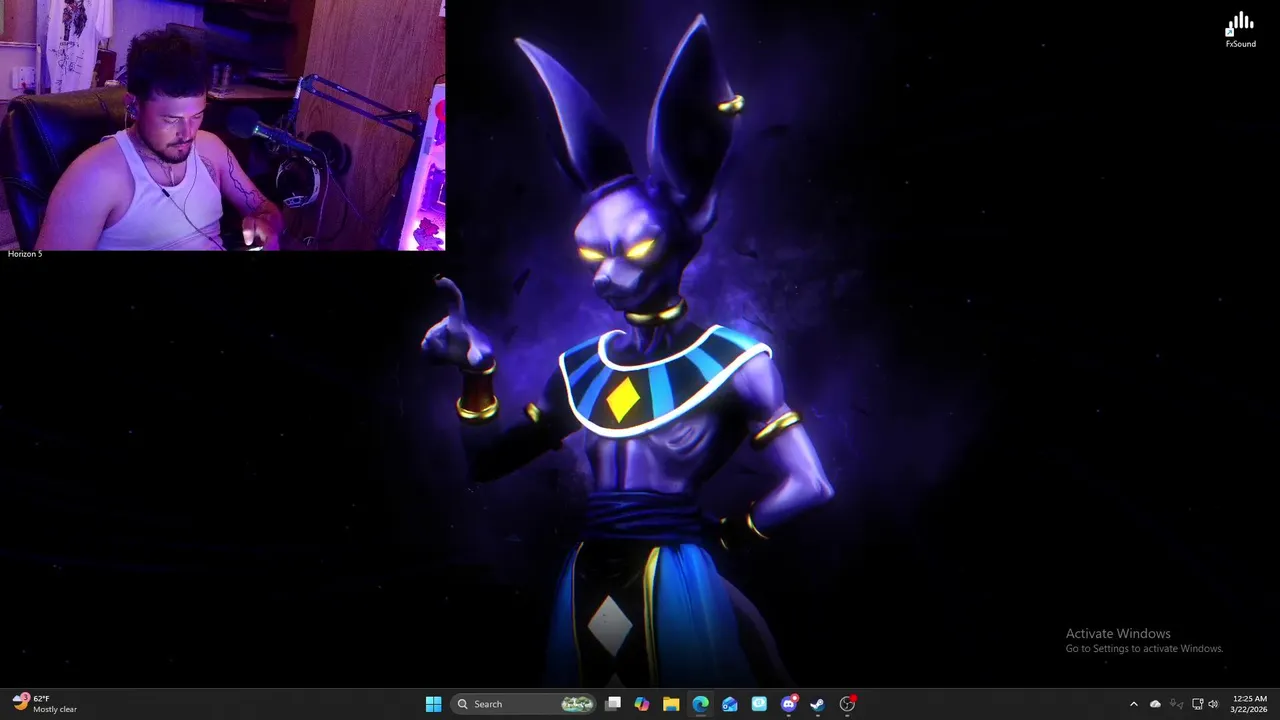Click the taskbar Search box
This screenshot has height=720, width=1280.
(523, 704)
